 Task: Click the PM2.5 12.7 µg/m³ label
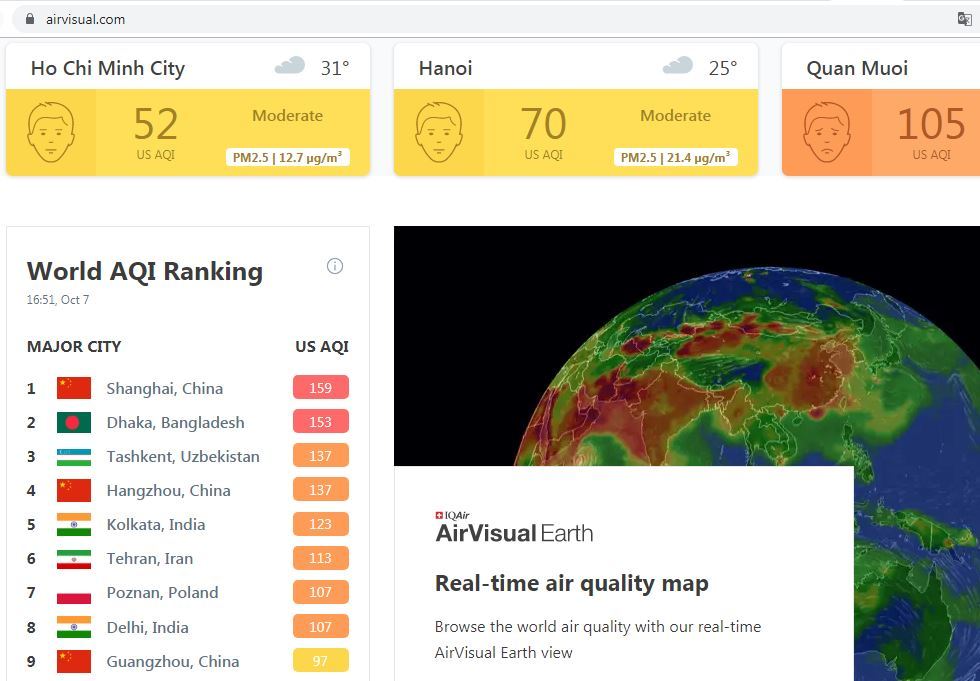click(x=287, y=157)
